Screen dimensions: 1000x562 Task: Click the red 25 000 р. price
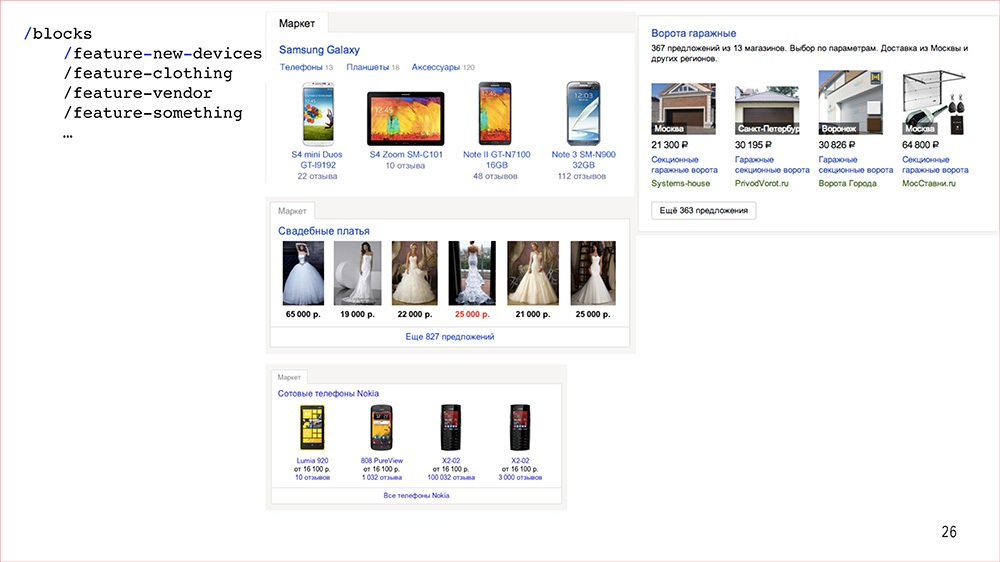tap(472, 314)
